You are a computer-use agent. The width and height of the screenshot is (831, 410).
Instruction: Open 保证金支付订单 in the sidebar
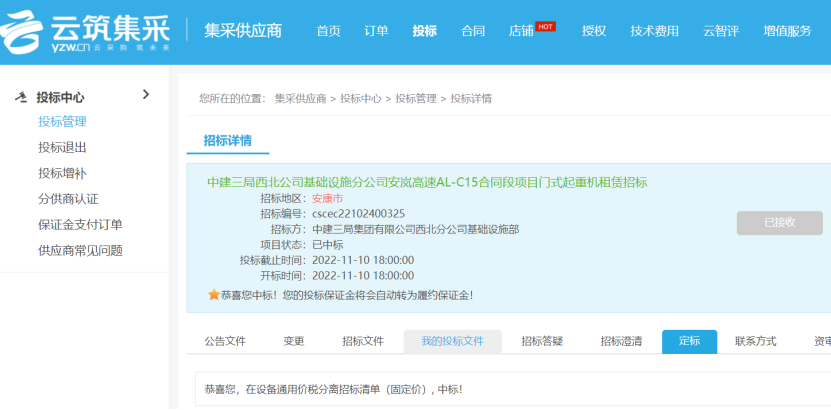tap(81, 225)
